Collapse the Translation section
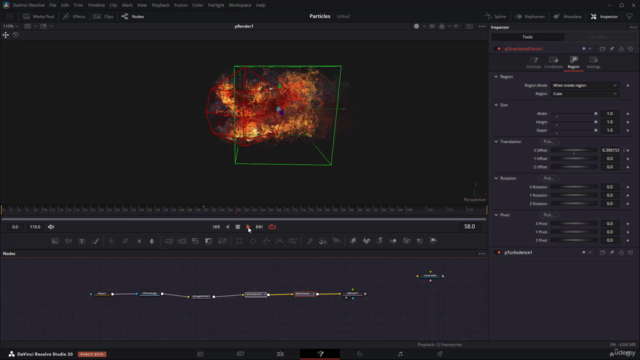The height and width of the screenshot is (360, 640). pyautogui.click(x=496, y=142)
